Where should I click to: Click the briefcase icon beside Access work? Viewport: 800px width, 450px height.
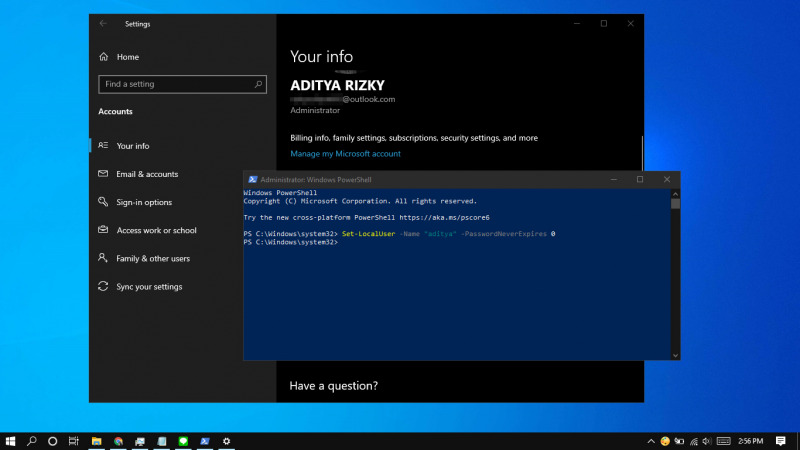[x=103, y=230]
